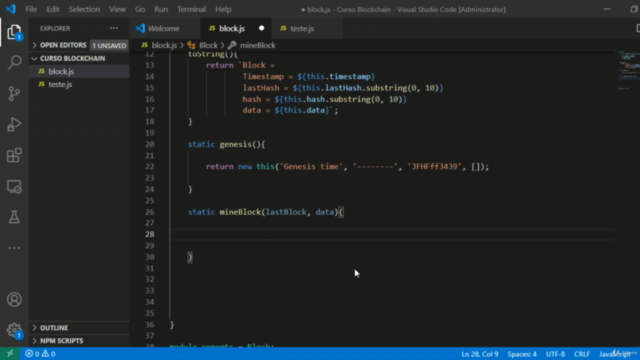Click the remote window indicator in status bar
The width and height of the screenshot is (640, 360).
(10, 353)
